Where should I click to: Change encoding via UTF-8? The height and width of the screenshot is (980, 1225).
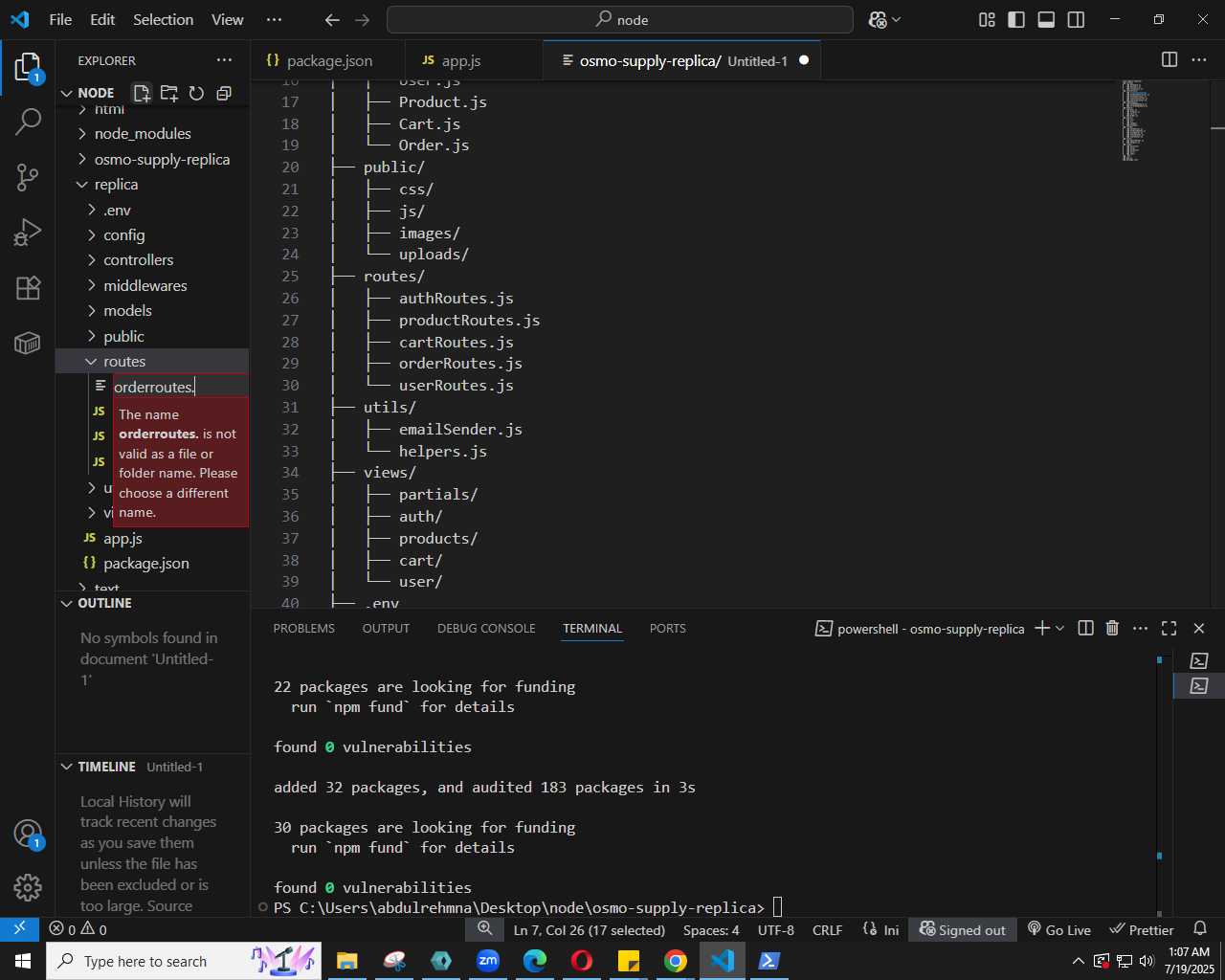[776, 929]
